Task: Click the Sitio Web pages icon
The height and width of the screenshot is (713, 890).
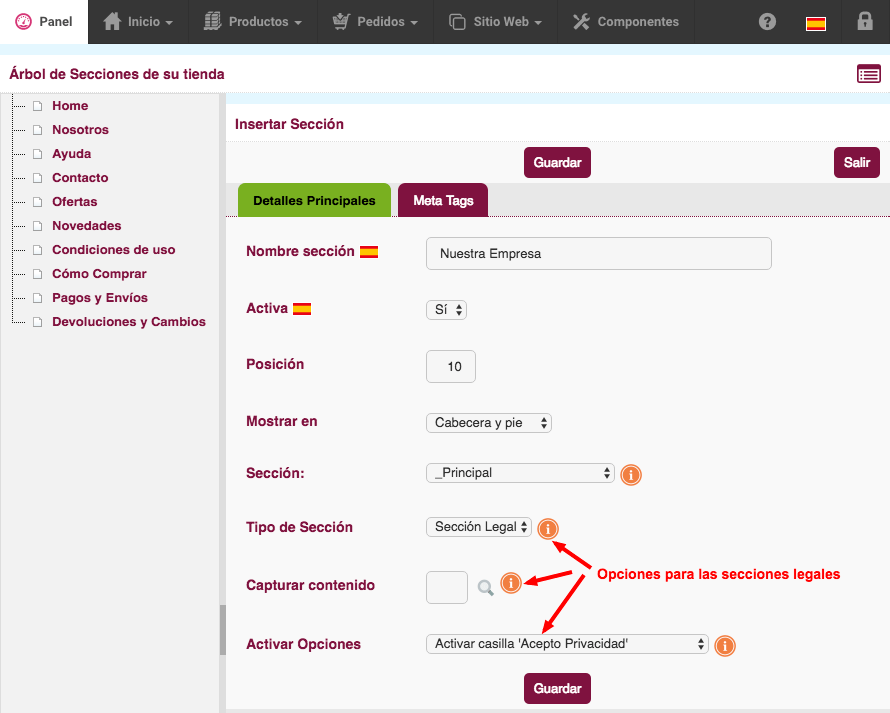Action: [x=457, y=22]
